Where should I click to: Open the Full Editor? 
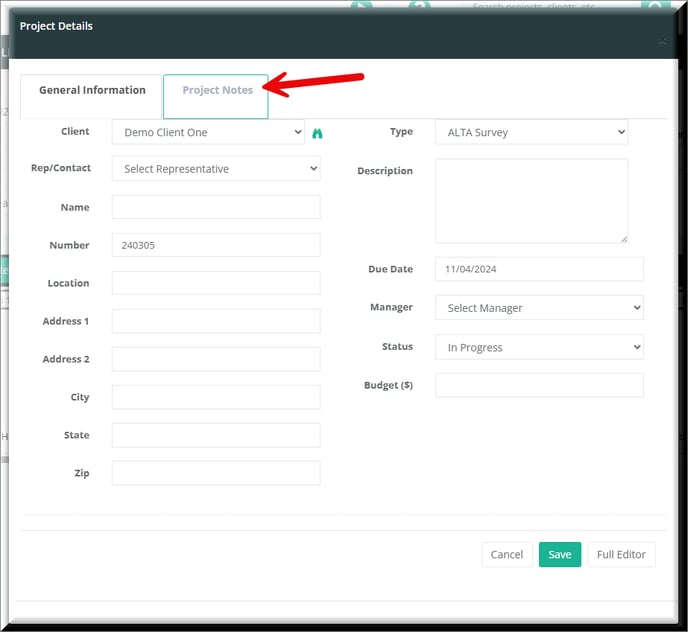click(621, 555)
